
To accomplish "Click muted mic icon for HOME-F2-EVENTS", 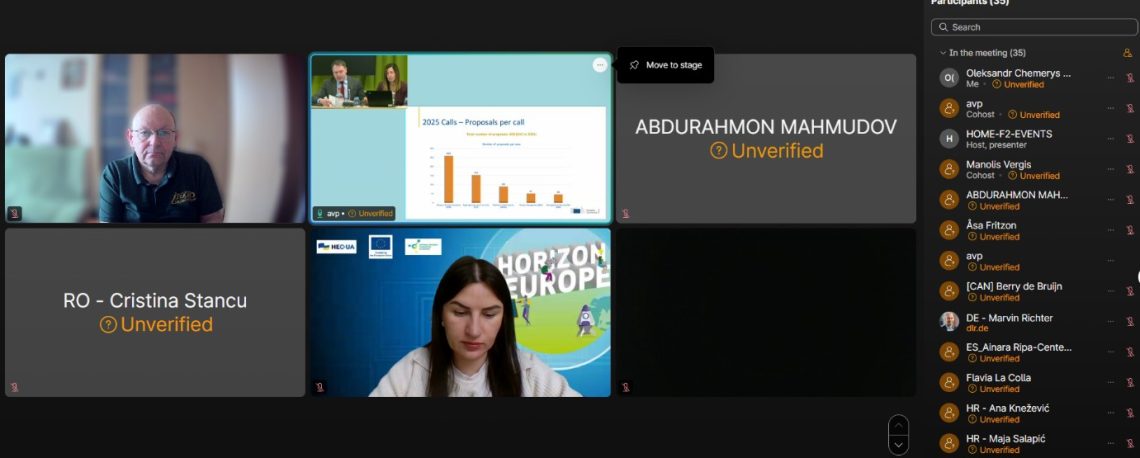I will [x=1130, y=139].
